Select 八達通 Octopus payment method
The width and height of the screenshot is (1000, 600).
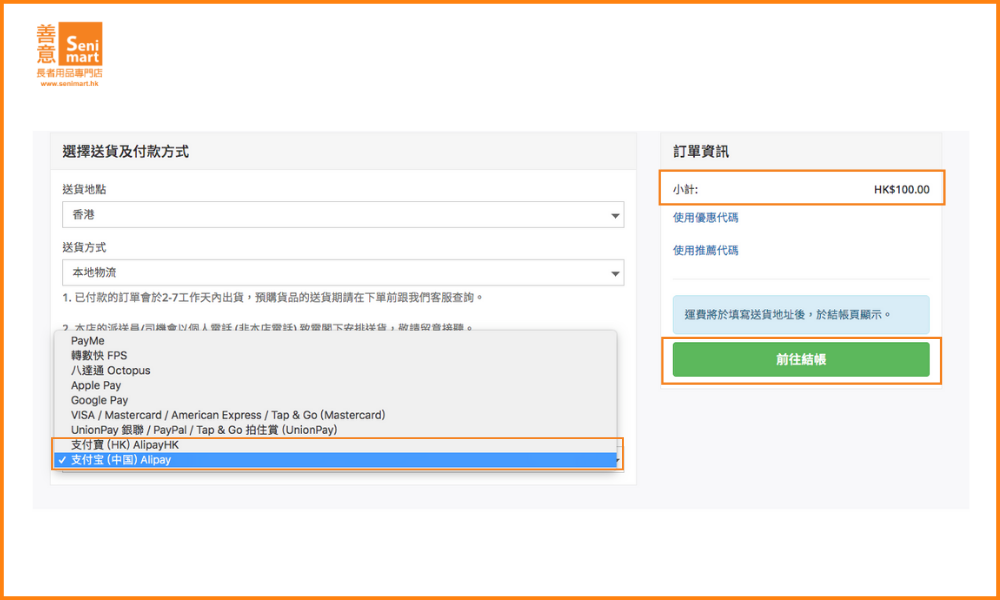pyautogui.click(x=110, y=371)
